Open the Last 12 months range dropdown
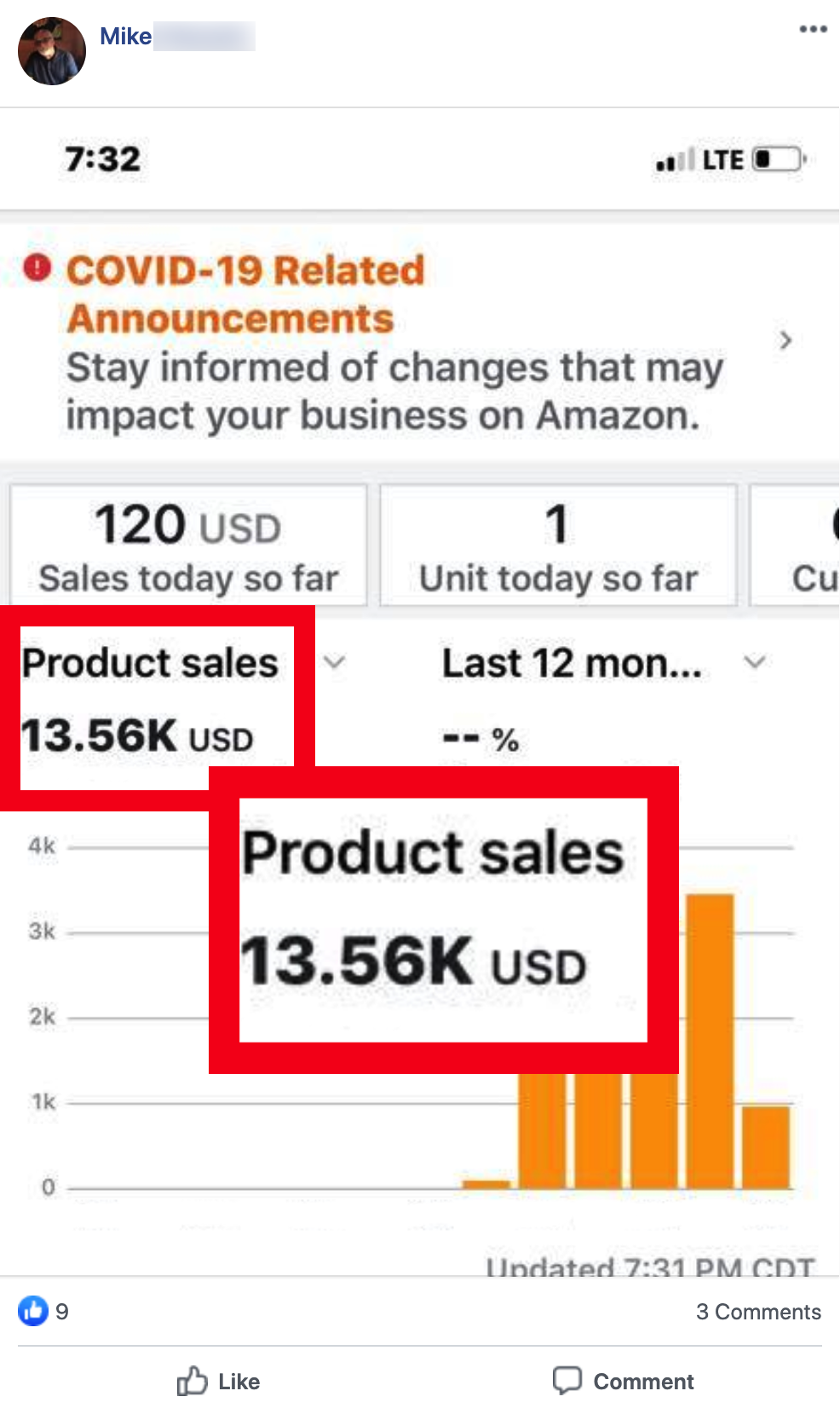Screen dimensions: 840x1414 (x=754, y=662)
